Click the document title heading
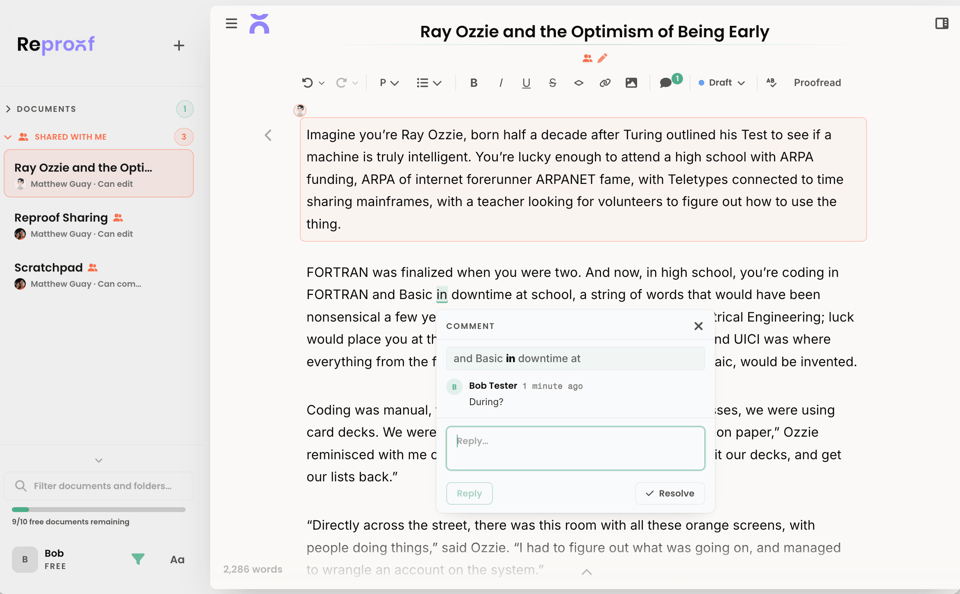The height and width of the screenshot is (594, 960). click(594, 32)
